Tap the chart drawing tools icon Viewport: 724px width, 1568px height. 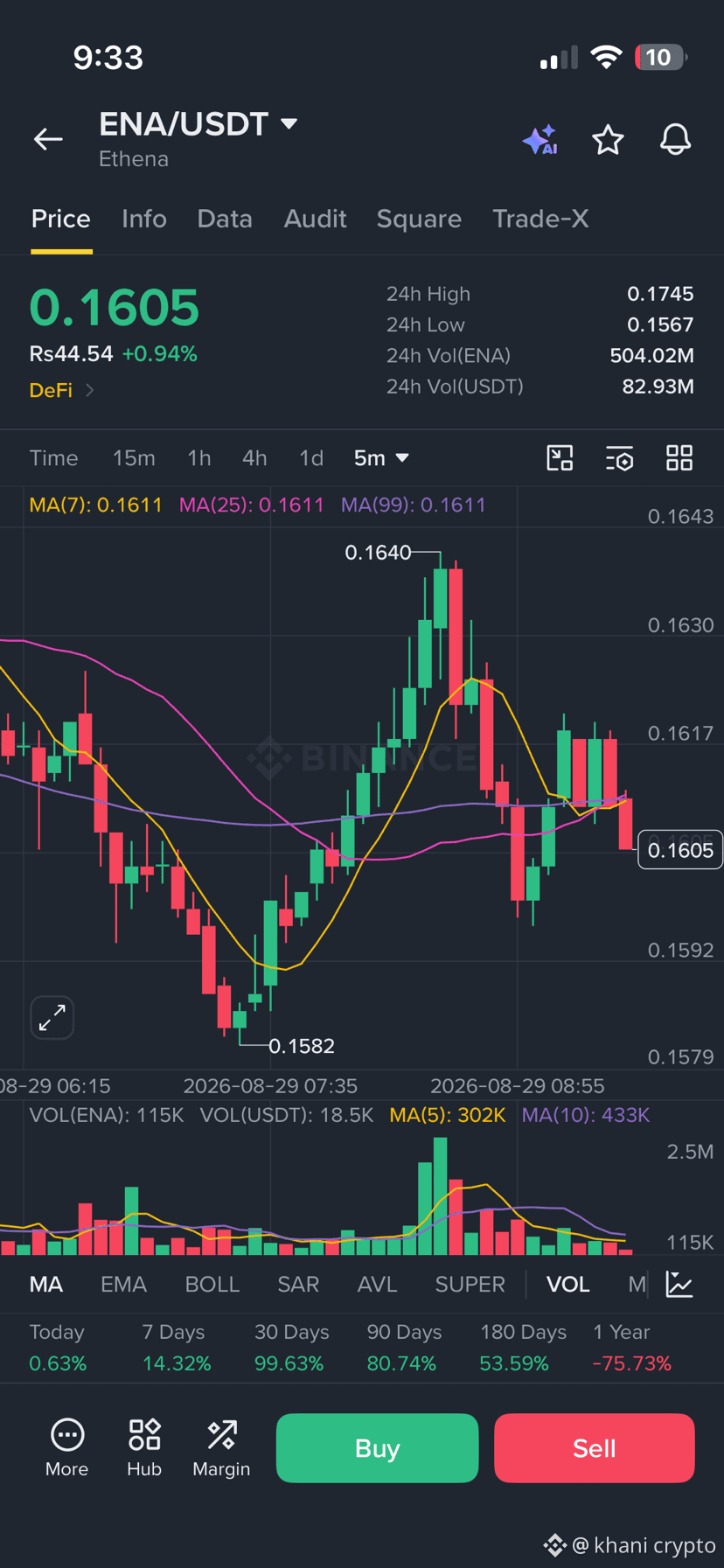(x=560, y=458)
